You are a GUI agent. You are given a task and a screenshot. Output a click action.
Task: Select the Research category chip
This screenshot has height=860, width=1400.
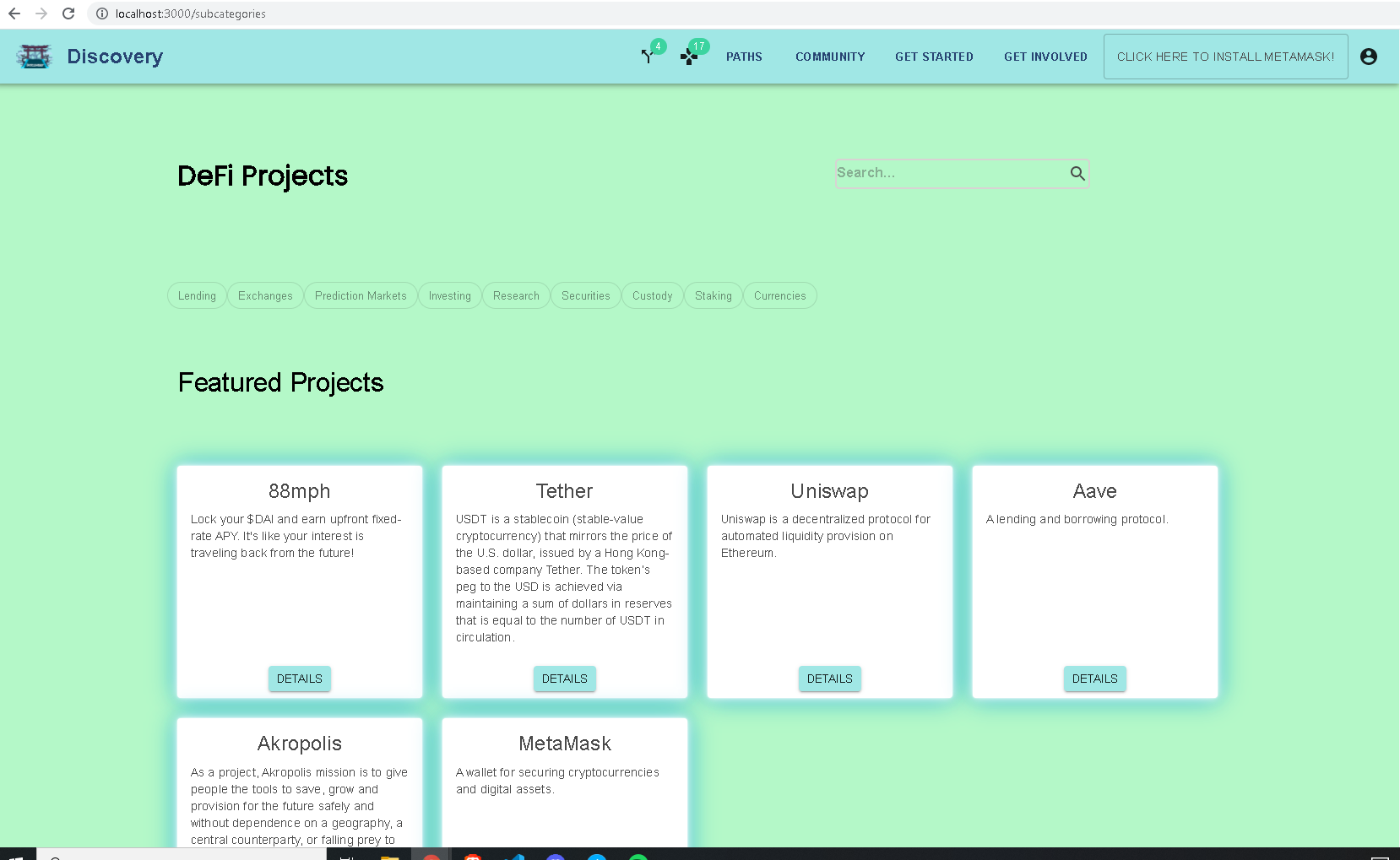pyautogui.click(x=516, y=295)
